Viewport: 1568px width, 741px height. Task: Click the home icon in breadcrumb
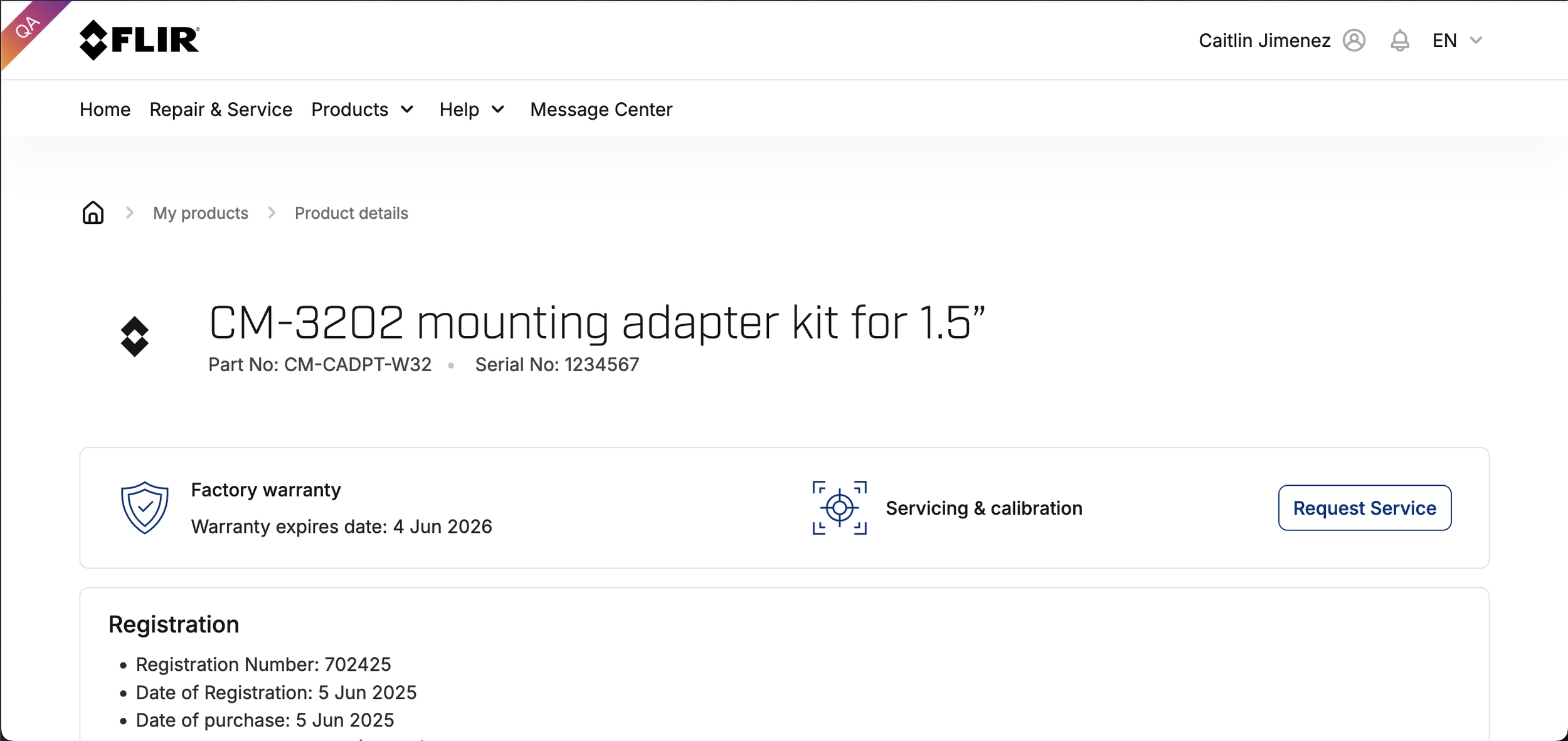[93, 213]
